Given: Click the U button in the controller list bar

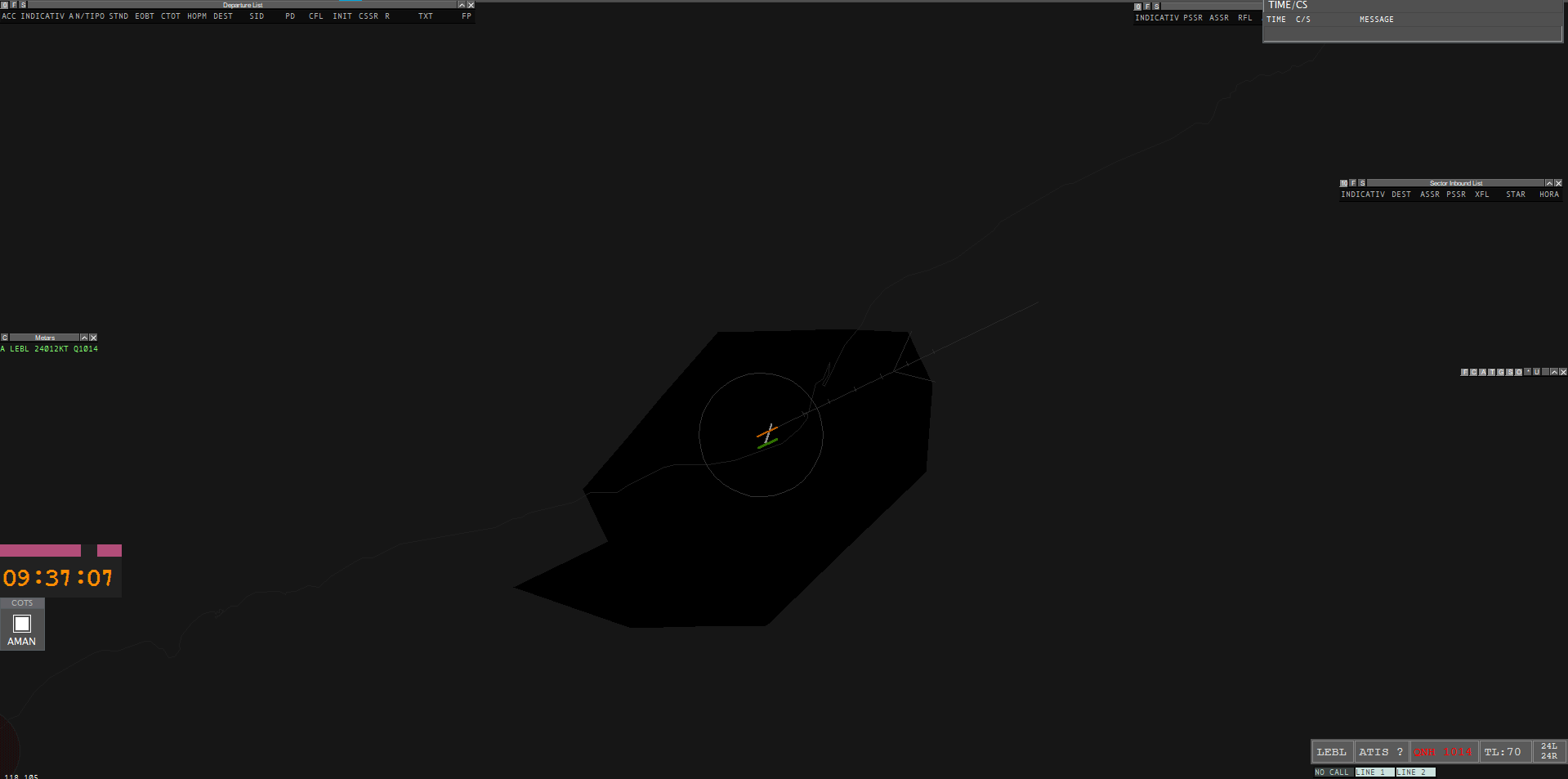Looking at the screenshot, I should (x=1536, y=372).
